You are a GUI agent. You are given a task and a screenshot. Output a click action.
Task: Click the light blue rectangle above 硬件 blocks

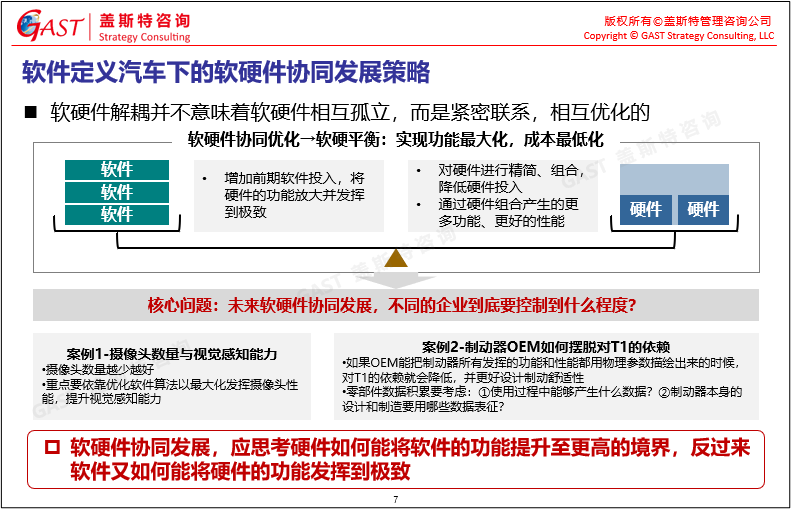pyautogui.click(x=675, y=178)
